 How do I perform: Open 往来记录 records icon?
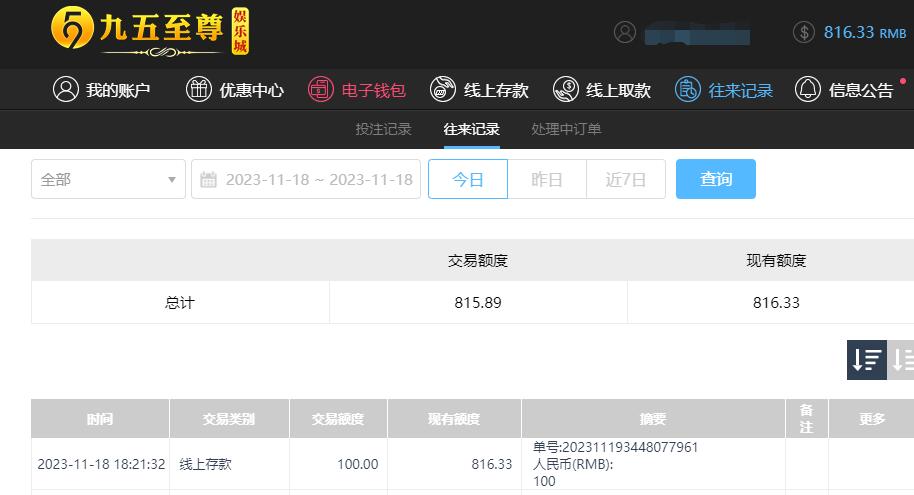[x=687, y=89]
